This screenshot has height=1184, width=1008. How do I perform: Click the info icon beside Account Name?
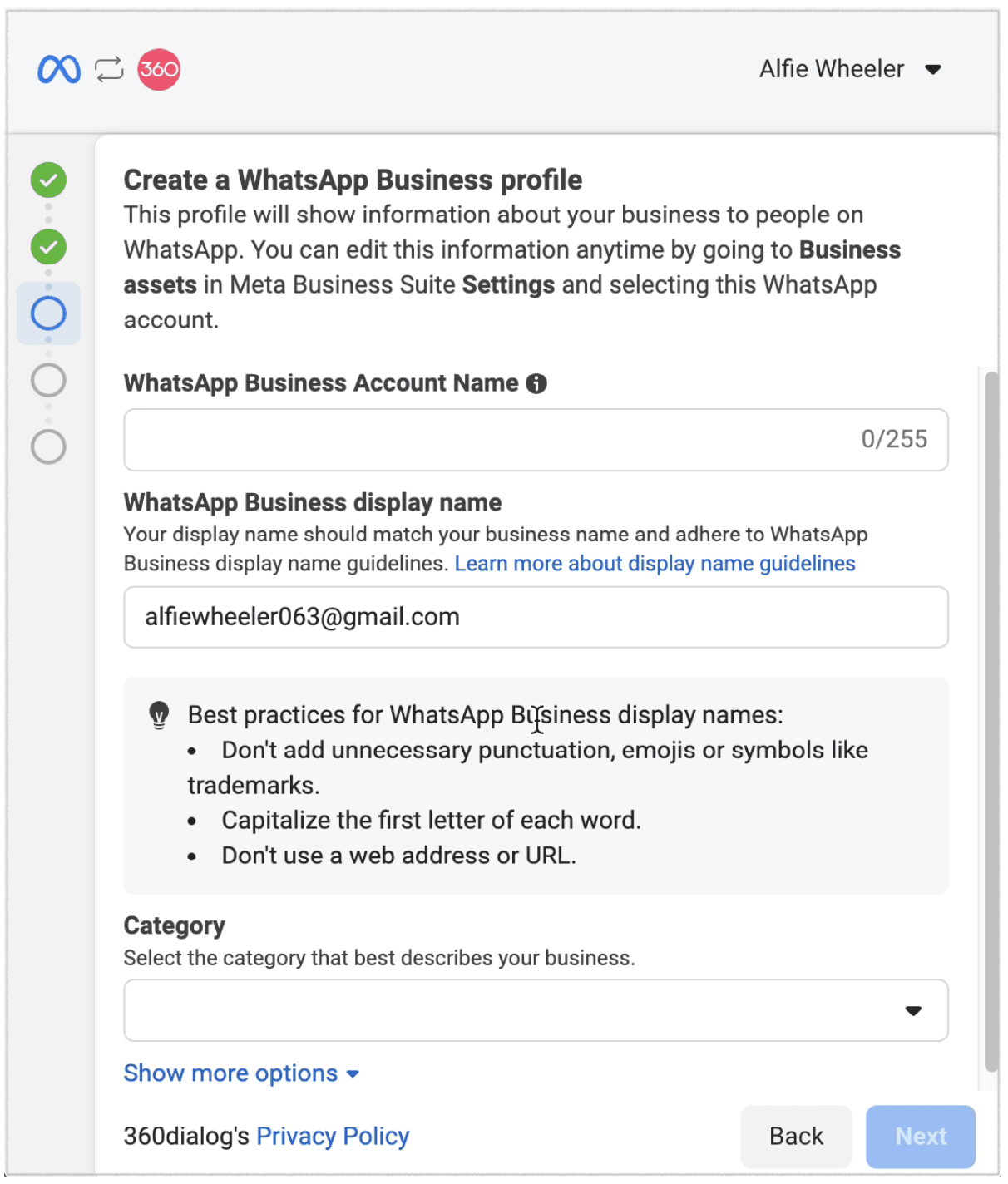point(536,383)
